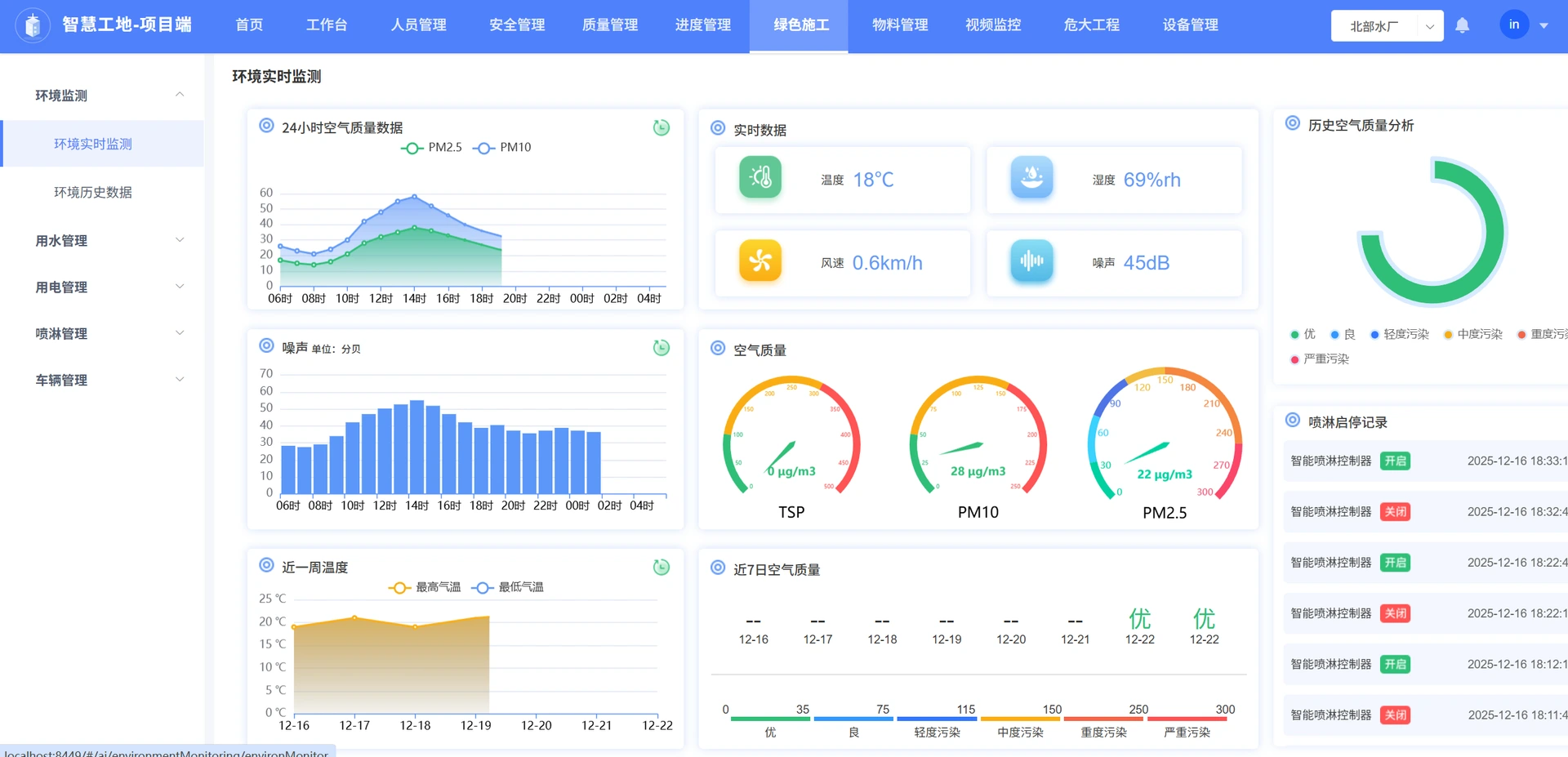Expand the 用水管理 sidebar group
Screen dimensions: 1568x757
102,240
